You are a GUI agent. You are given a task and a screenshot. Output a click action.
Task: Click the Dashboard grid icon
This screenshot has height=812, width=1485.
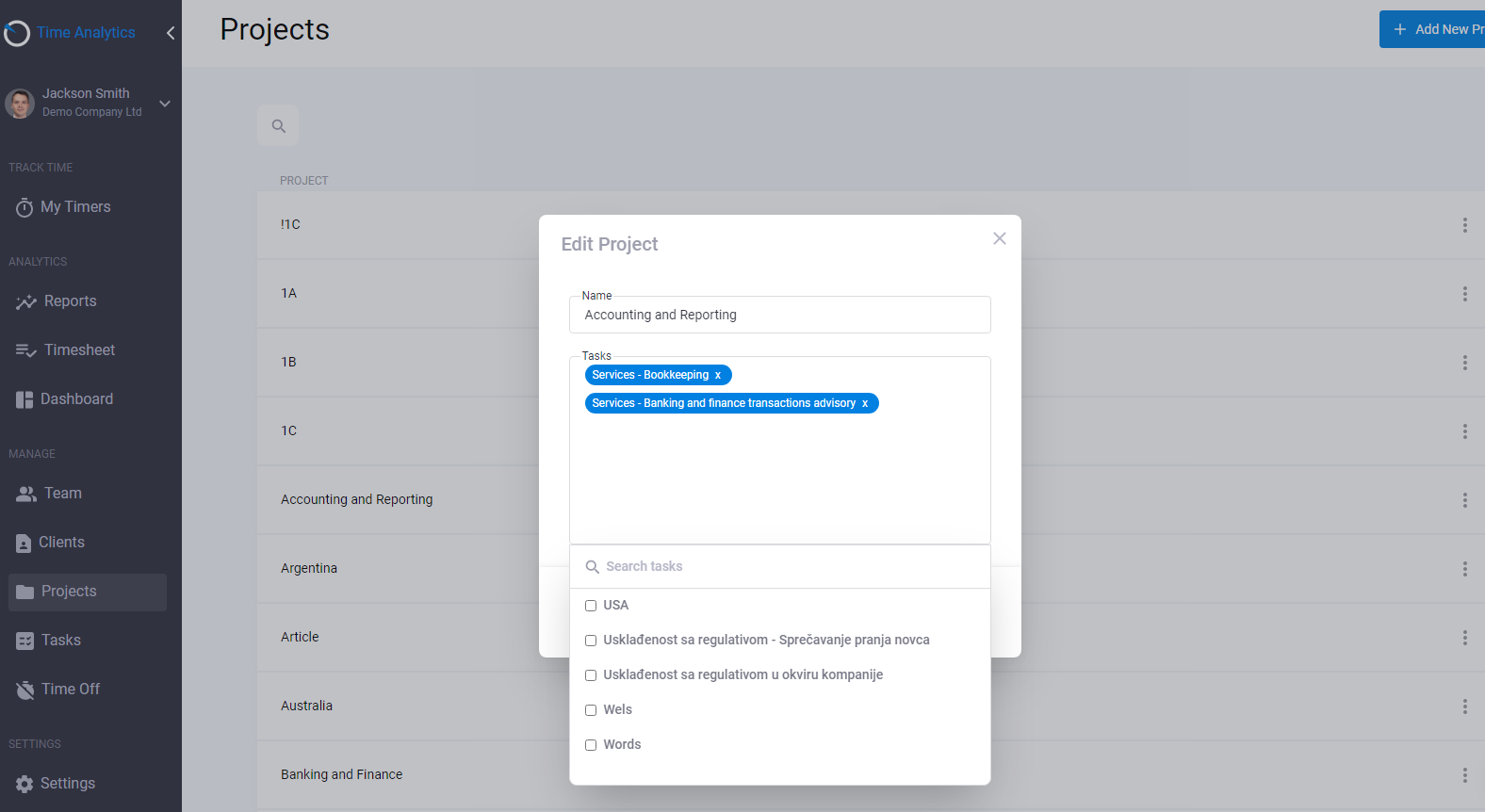[24, 399]
